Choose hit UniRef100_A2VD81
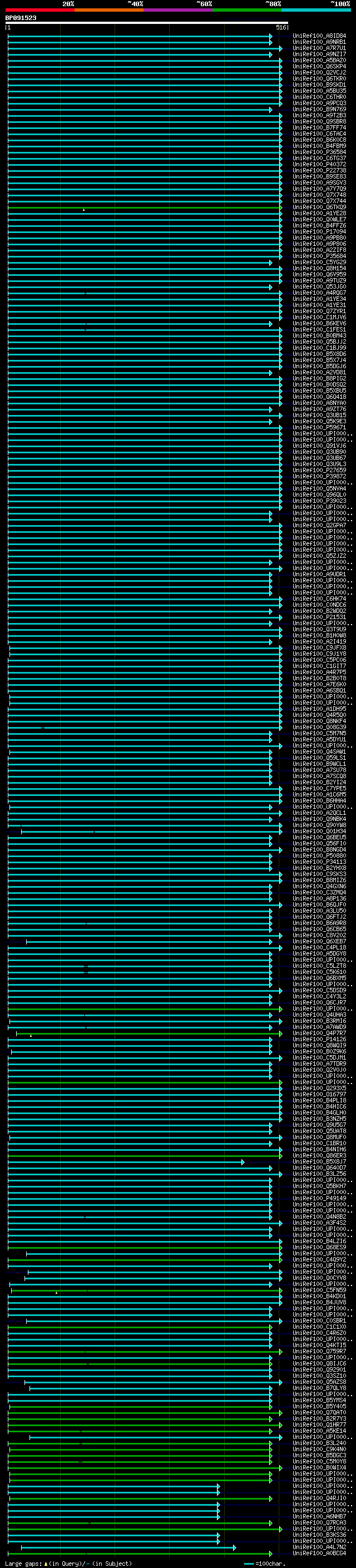The height and width of the screenshot is (1568, 356). pos(319,373)
